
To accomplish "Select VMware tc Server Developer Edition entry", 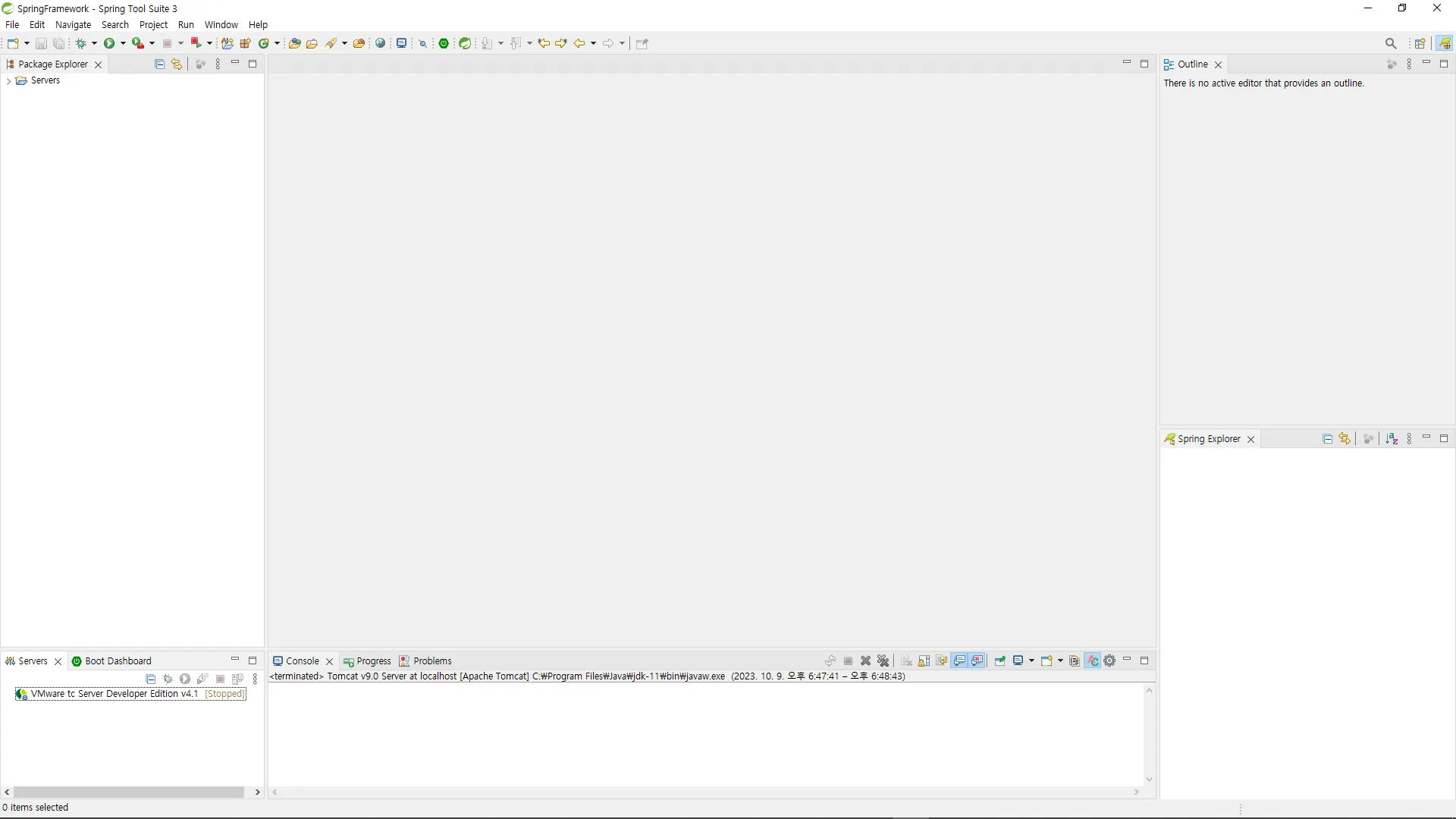I will tap(114, 694).
